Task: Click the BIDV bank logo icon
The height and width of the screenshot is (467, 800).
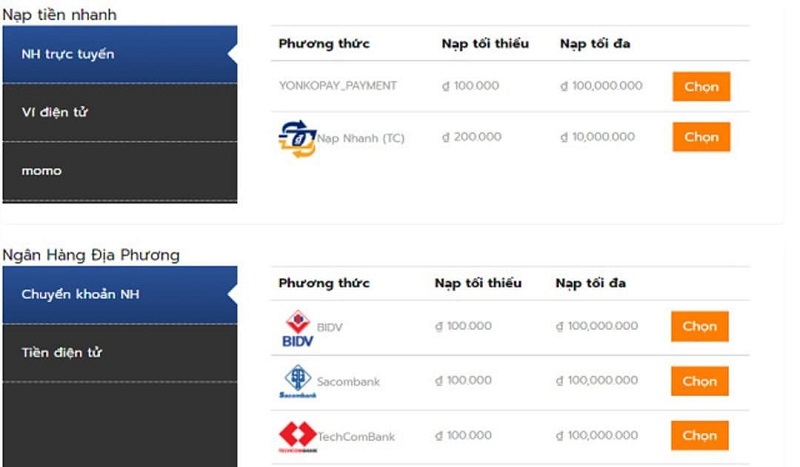Action: pyautogui.click(x=297, y=328)
